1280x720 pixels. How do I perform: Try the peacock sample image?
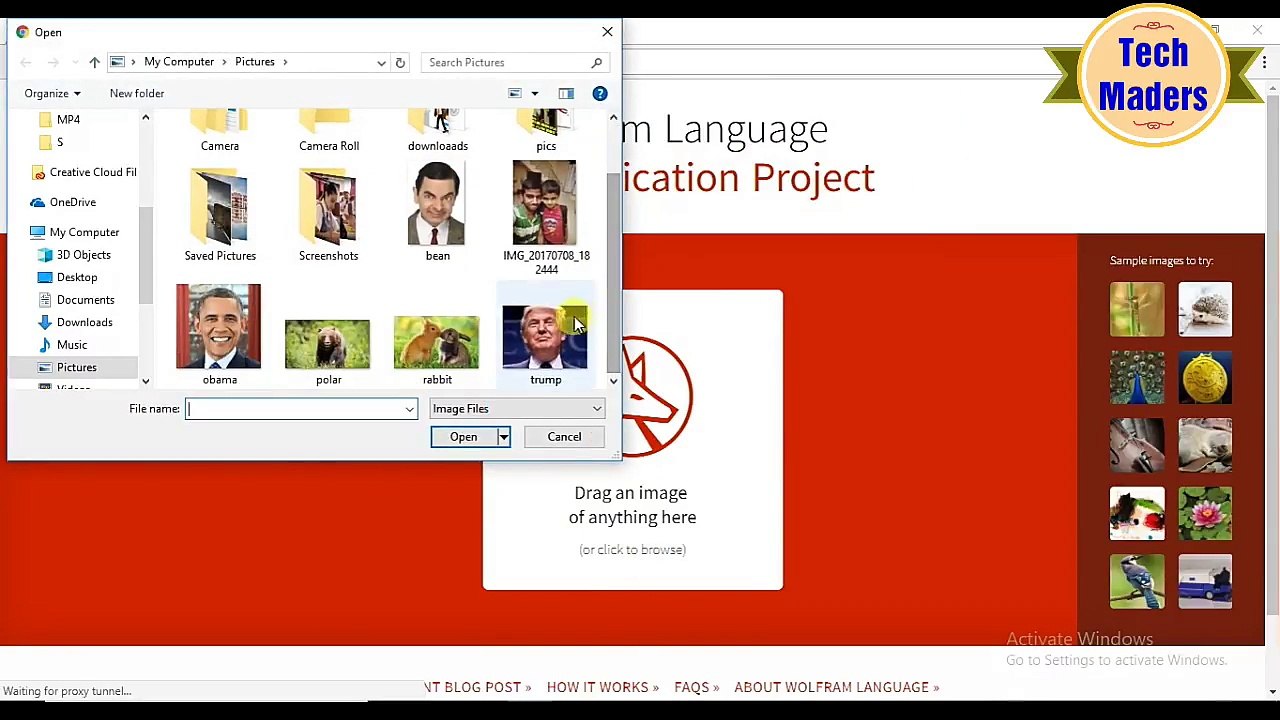point(1137,377)
